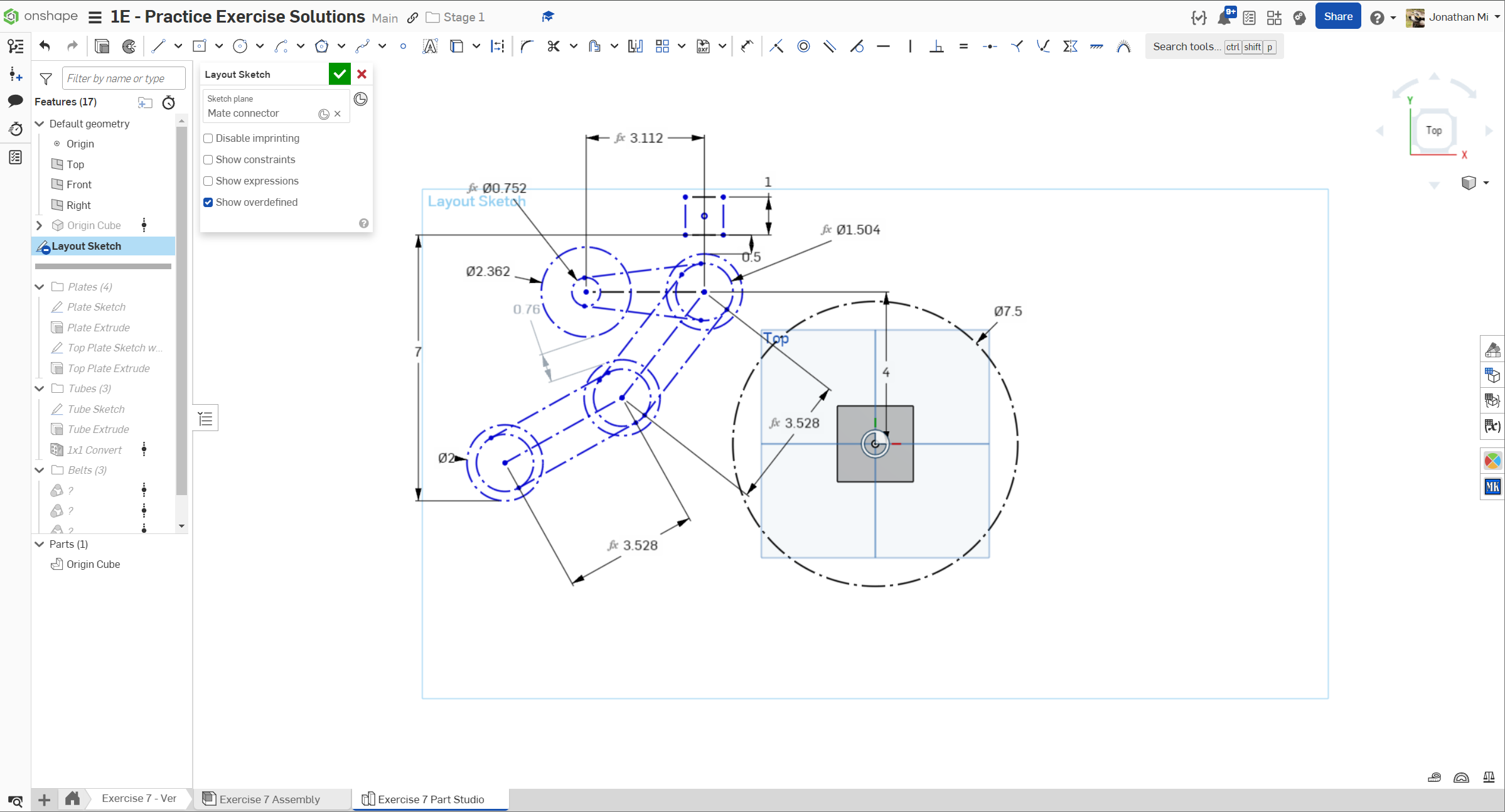1505x812 pixels.
Task: Expand the Origin Cube feature
Action: pyautogui.click(x=40, y=225)
